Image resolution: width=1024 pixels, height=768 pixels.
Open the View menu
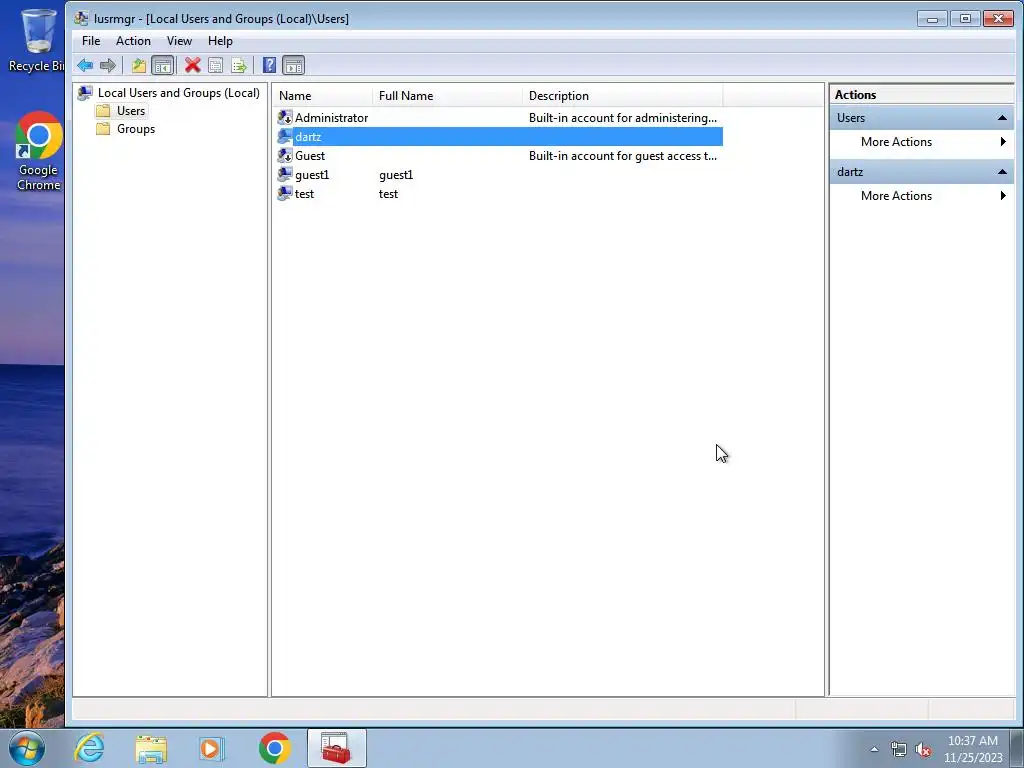click(179, 40)
